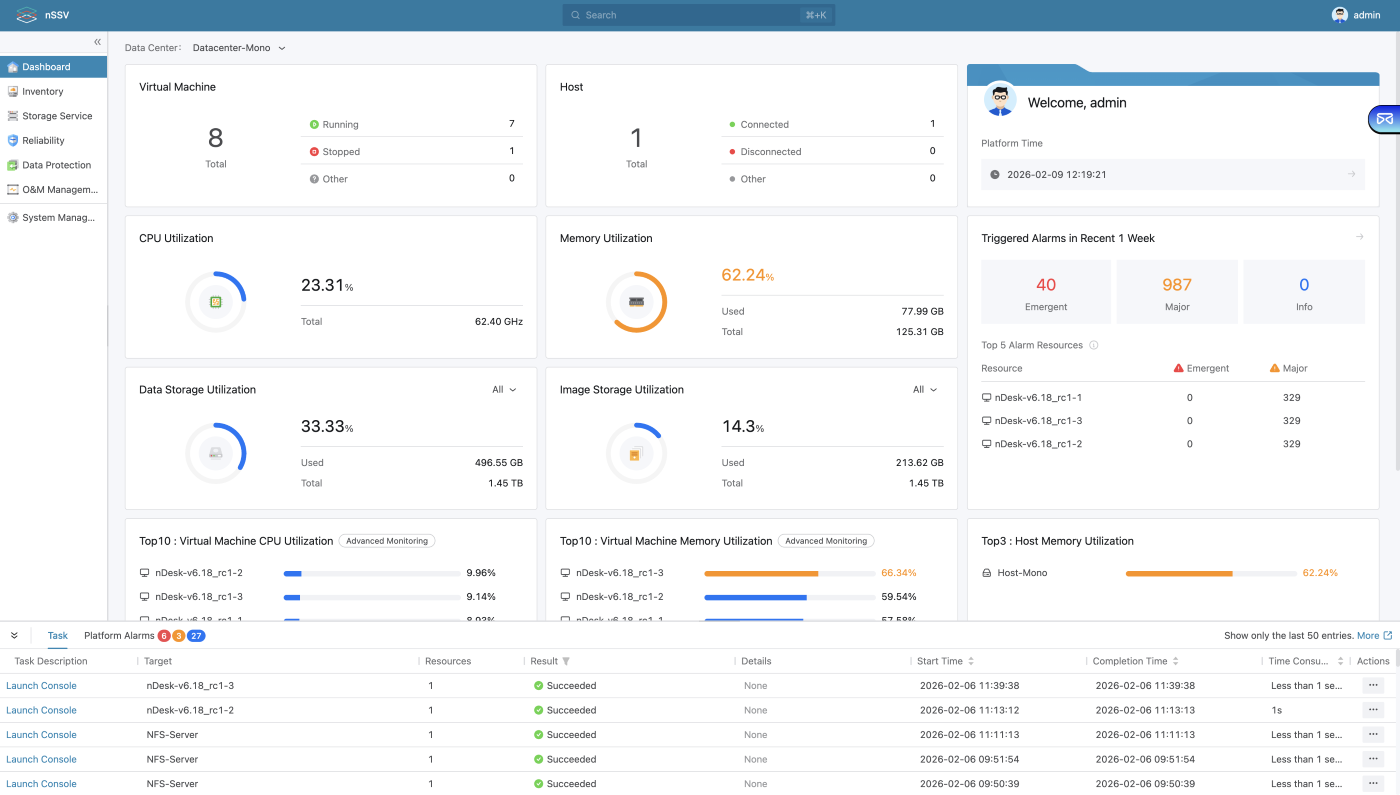Collapse the left sidebar with double-chevron icon
Viewport: 1400px width, 795px height.
coord(97,42)
